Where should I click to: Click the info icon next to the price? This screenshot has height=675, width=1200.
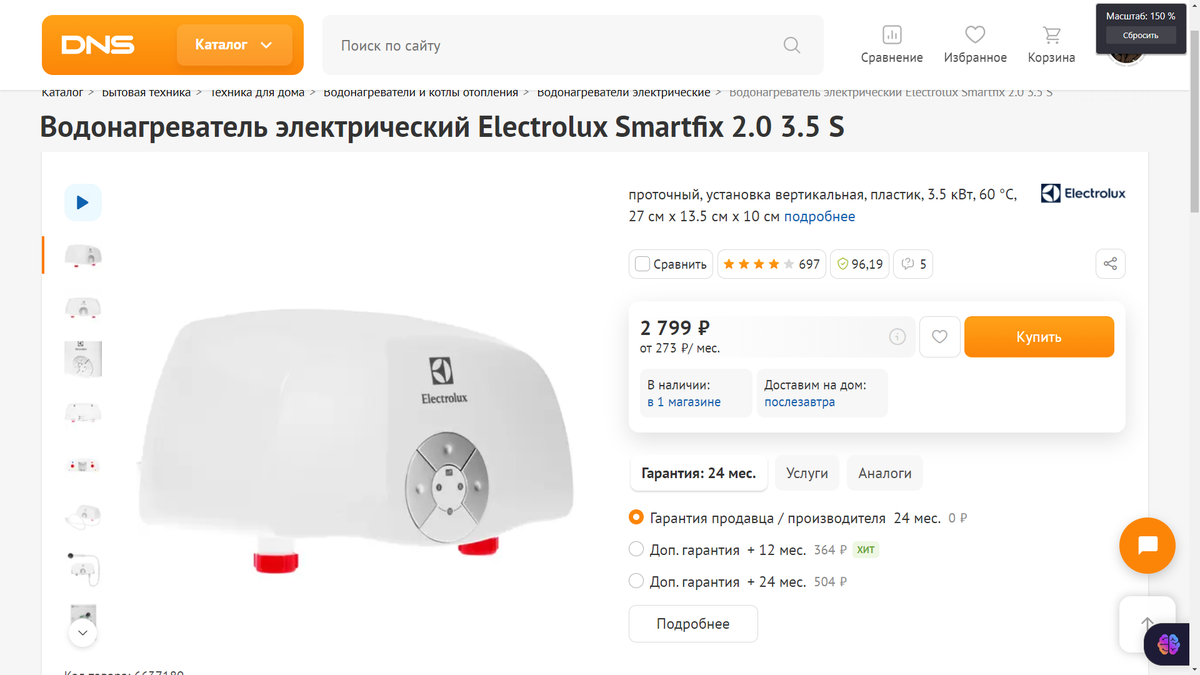click(897, 336)
